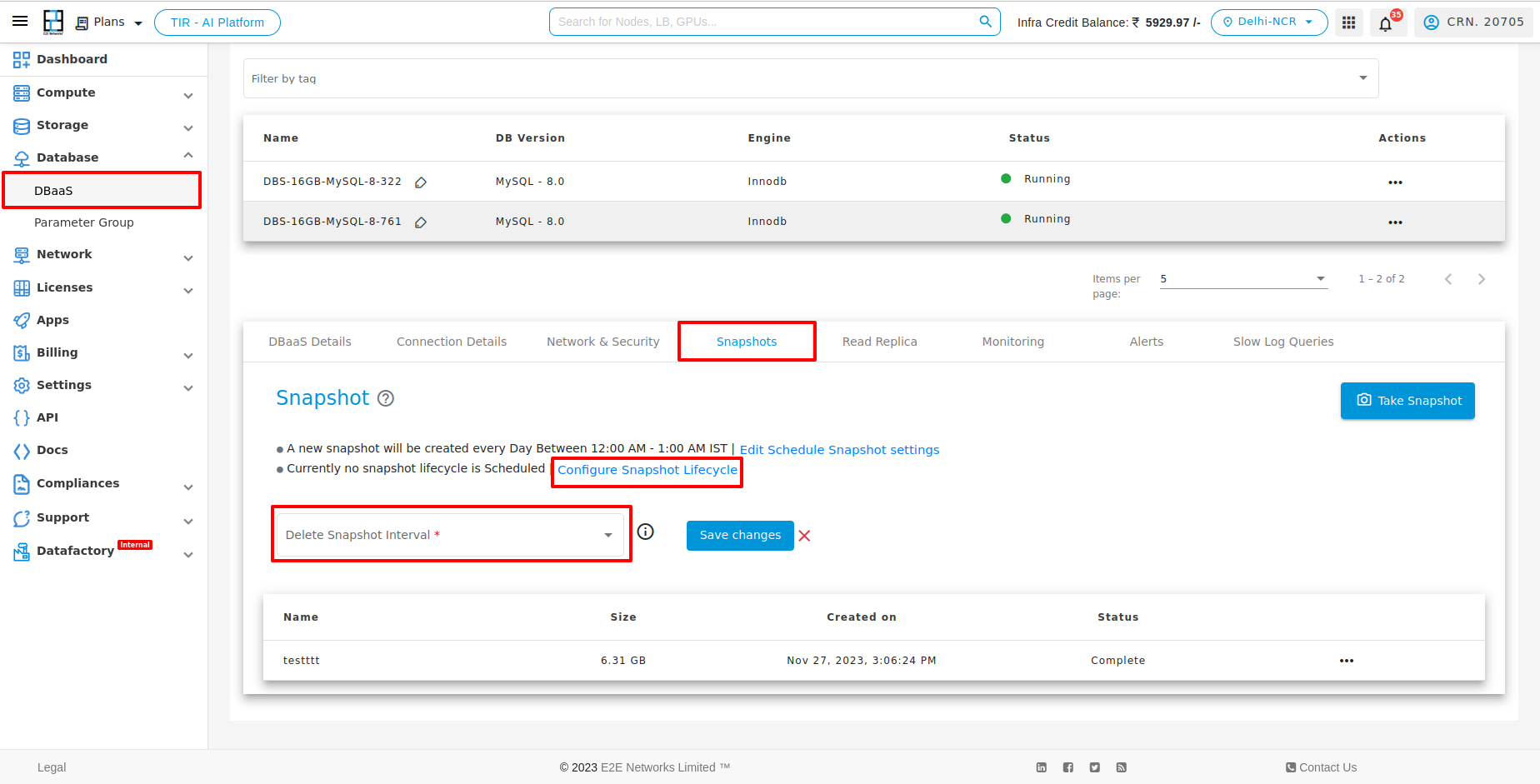Click the Snapshot help question icon

pos(386,398)
